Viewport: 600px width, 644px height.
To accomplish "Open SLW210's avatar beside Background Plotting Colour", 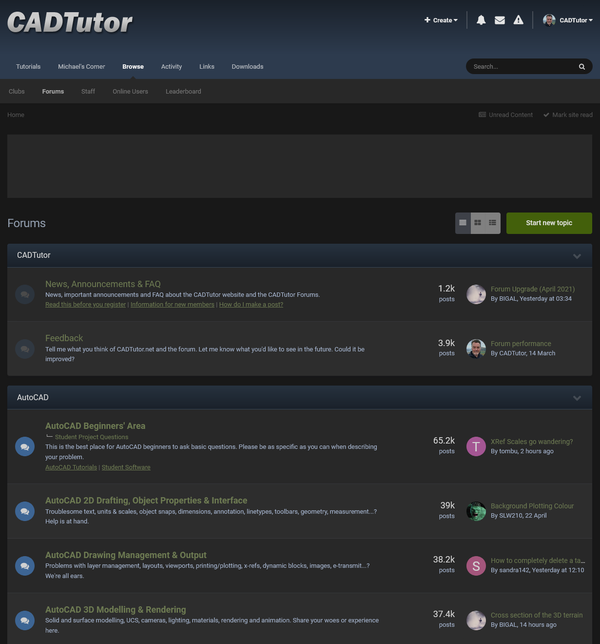I will (x=476, y=511).
